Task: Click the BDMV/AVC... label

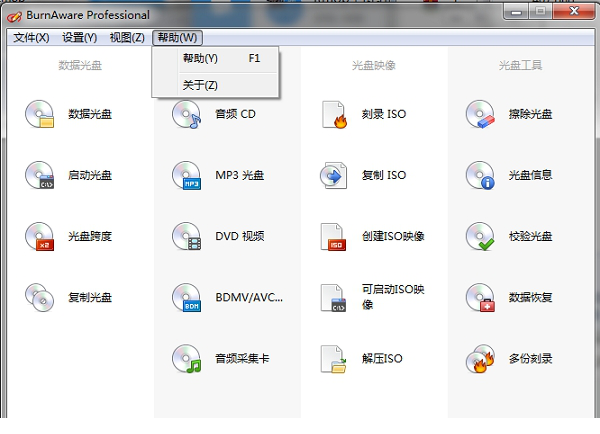Action: 249,297
